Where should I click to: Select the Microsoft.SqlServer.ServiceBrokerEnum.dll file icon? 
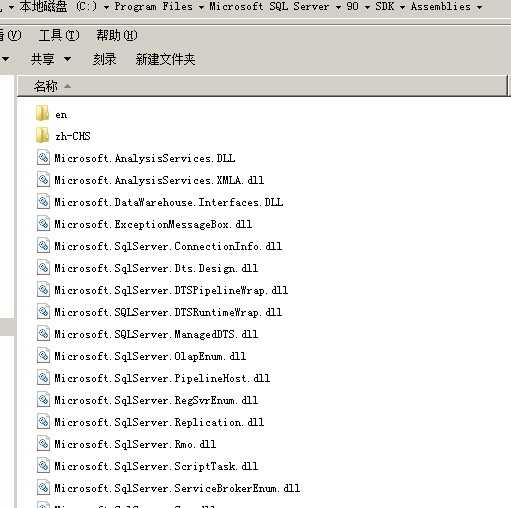[43, 488]
